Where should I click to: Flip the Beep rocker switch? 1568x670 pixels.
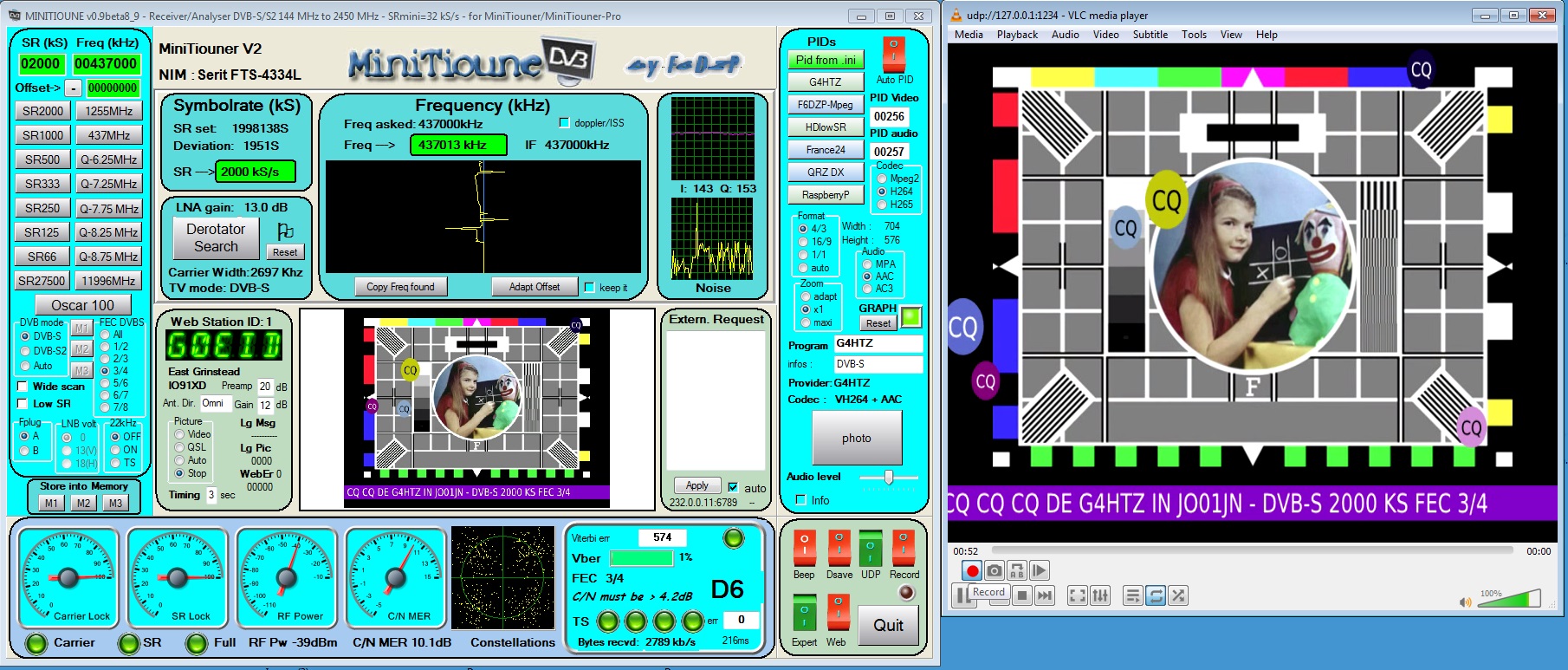point(804,548)
